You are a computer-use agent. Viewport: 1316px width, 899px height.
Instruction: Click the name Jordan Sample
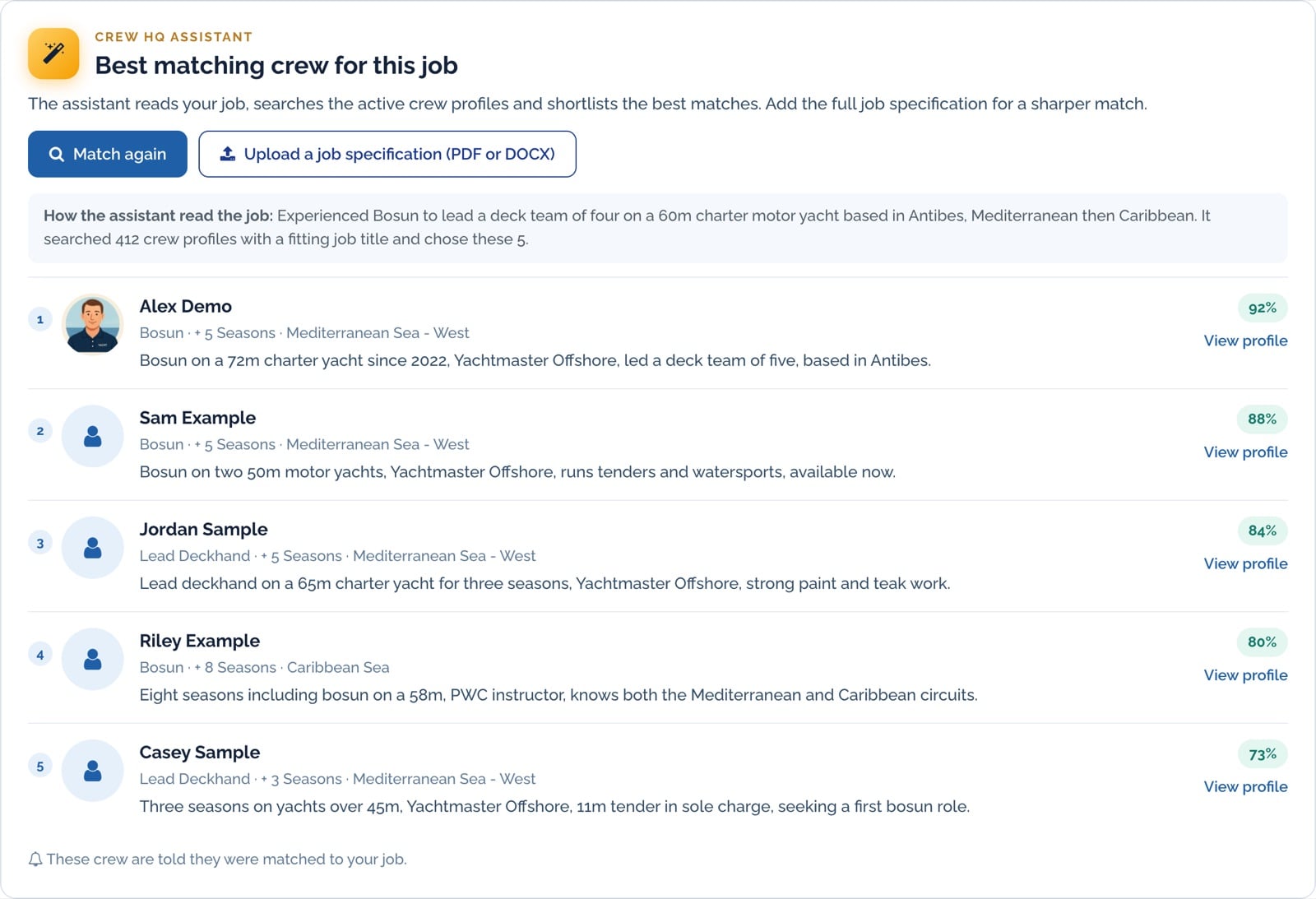(x=204, y=530)
